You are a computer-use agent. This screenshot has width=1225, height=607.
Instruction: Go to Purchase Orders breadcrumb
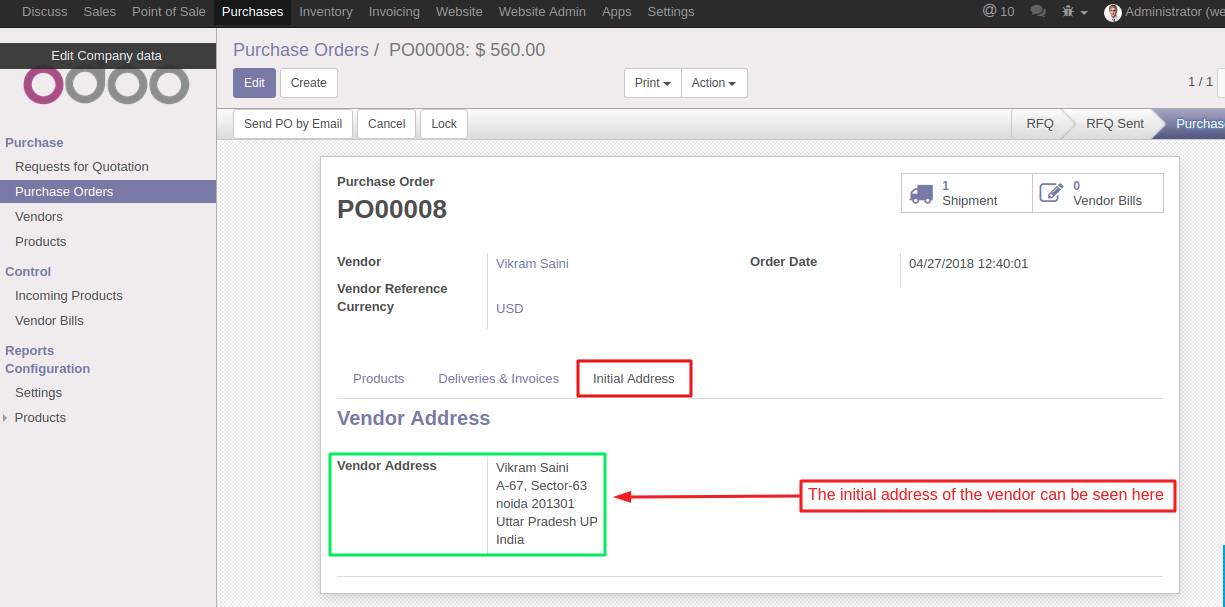(x=301, y=50)
